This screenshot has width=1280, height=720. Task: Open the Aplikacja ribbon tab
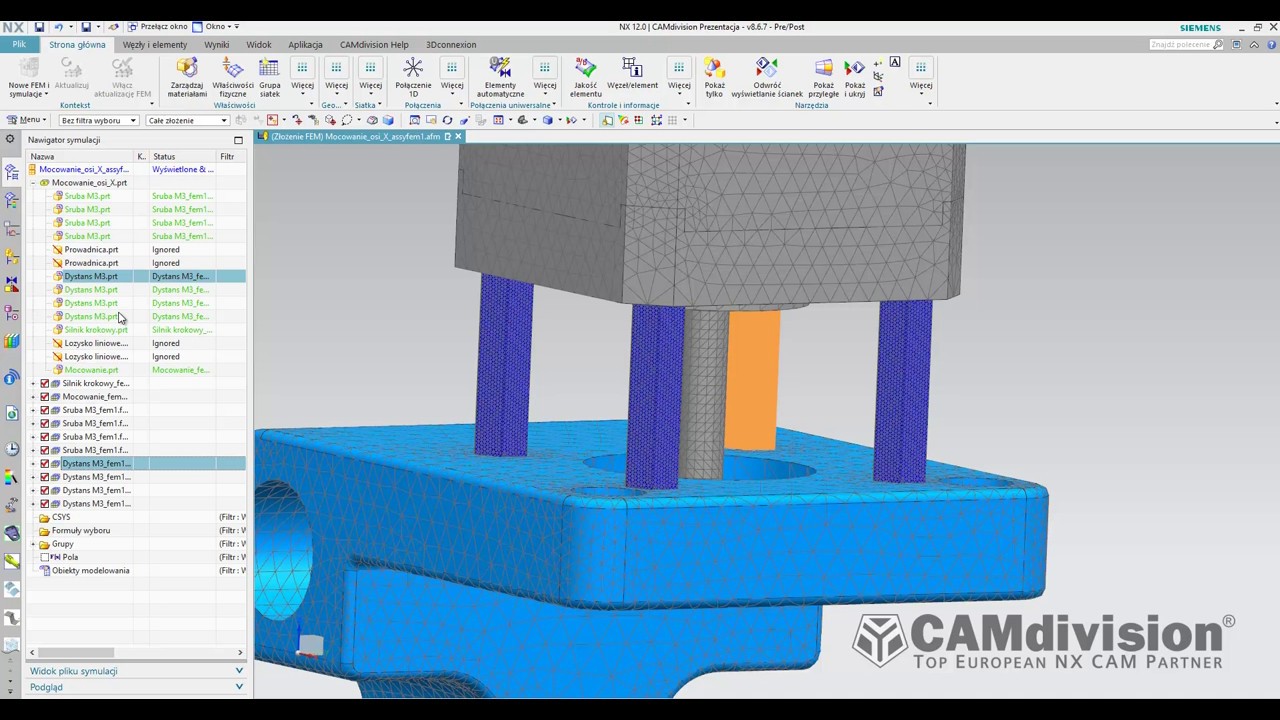click(x=305, y=45)
